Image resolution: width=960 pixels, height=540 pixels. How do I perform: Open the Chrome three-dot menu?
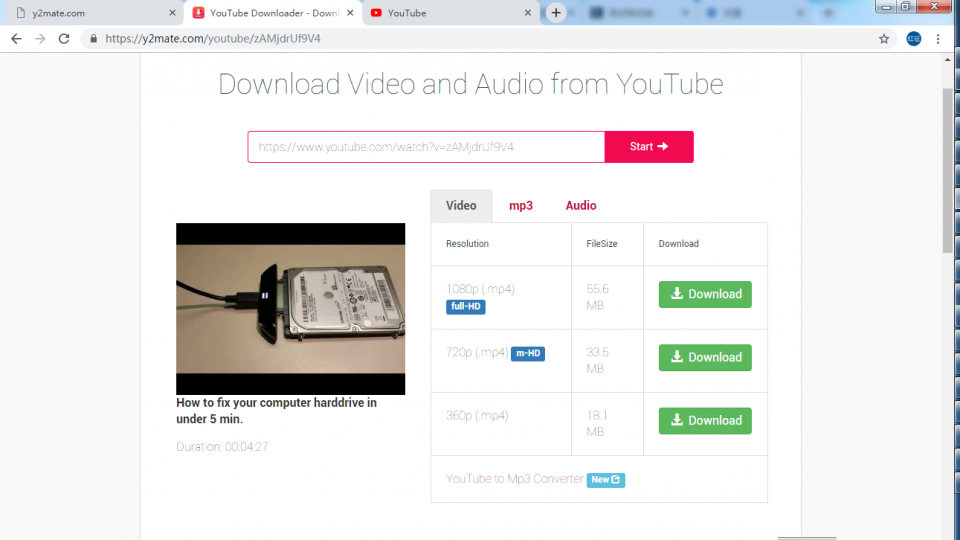[x=938, y=39]
